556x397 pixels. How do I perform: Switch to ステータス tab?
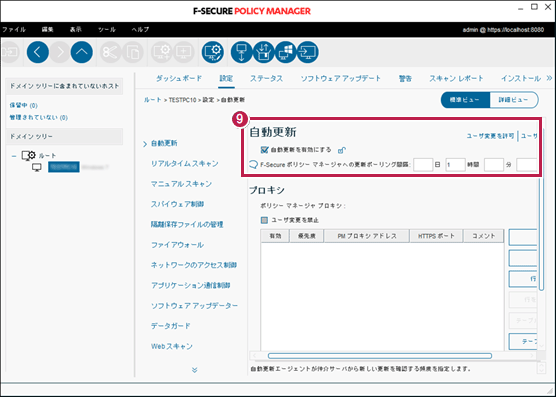coord(266,78)
